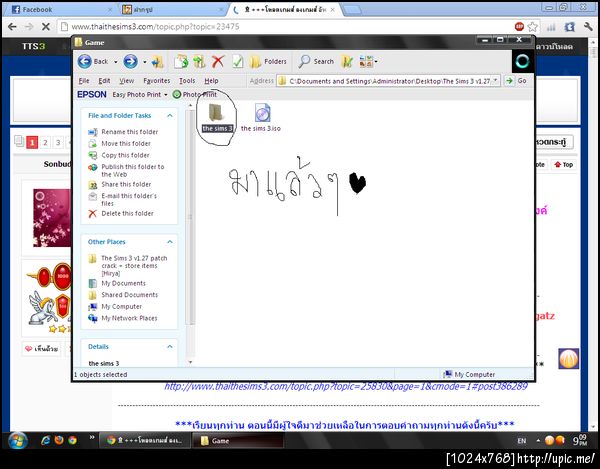Click the red Delete X icon
Viewport: 600px width, 469px height.
click(218, 61)
